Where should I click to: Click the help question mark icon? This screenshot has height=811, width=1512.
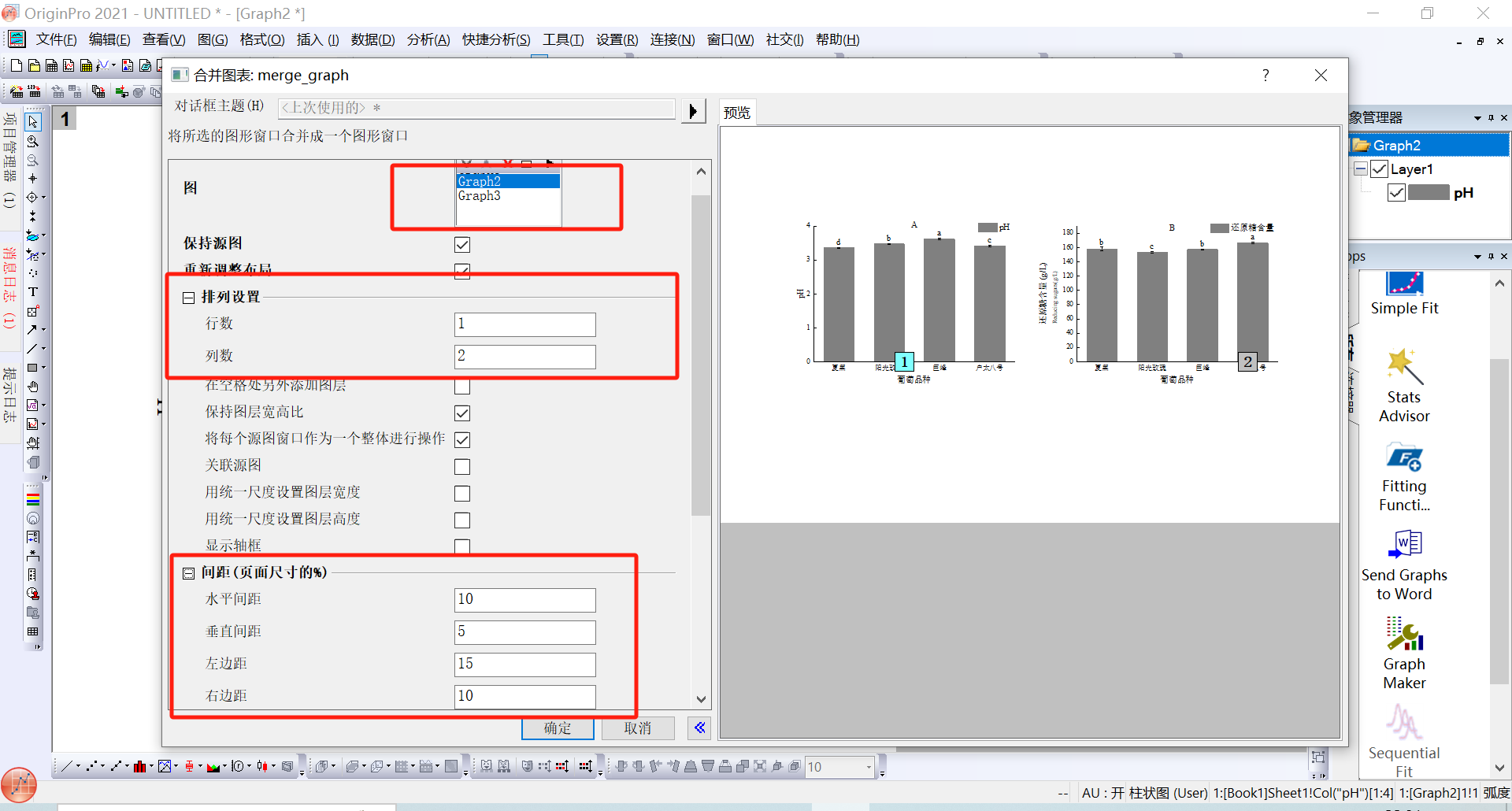(1265, 76)
